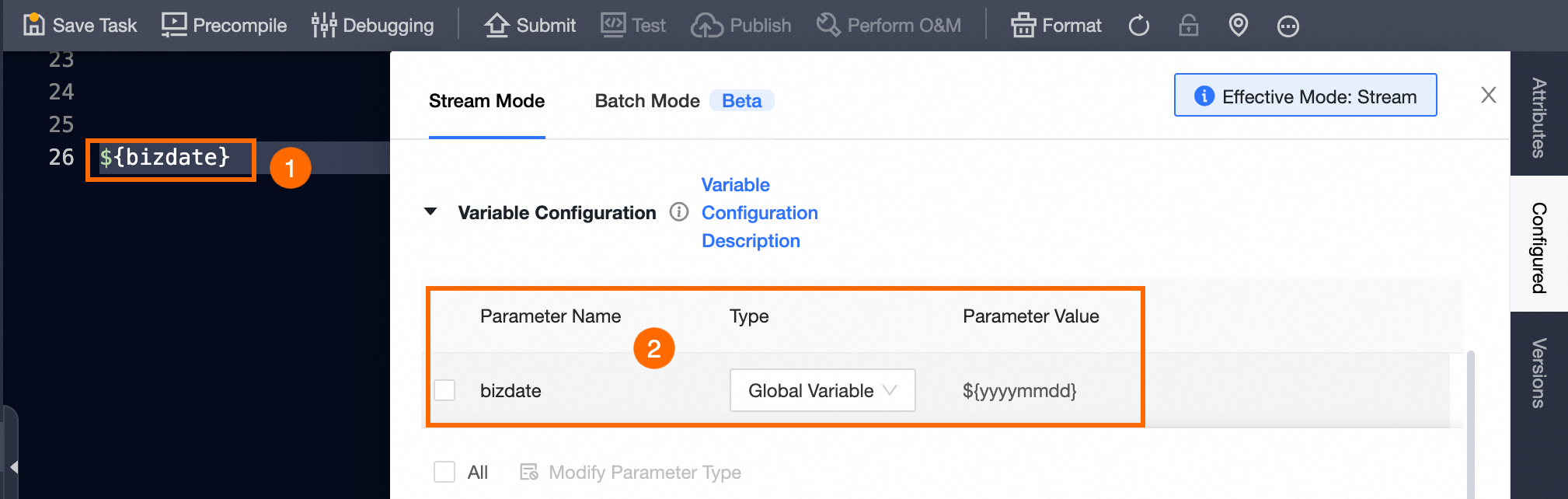
Task: Click the Format code icon
Action: pos(1023,25)
